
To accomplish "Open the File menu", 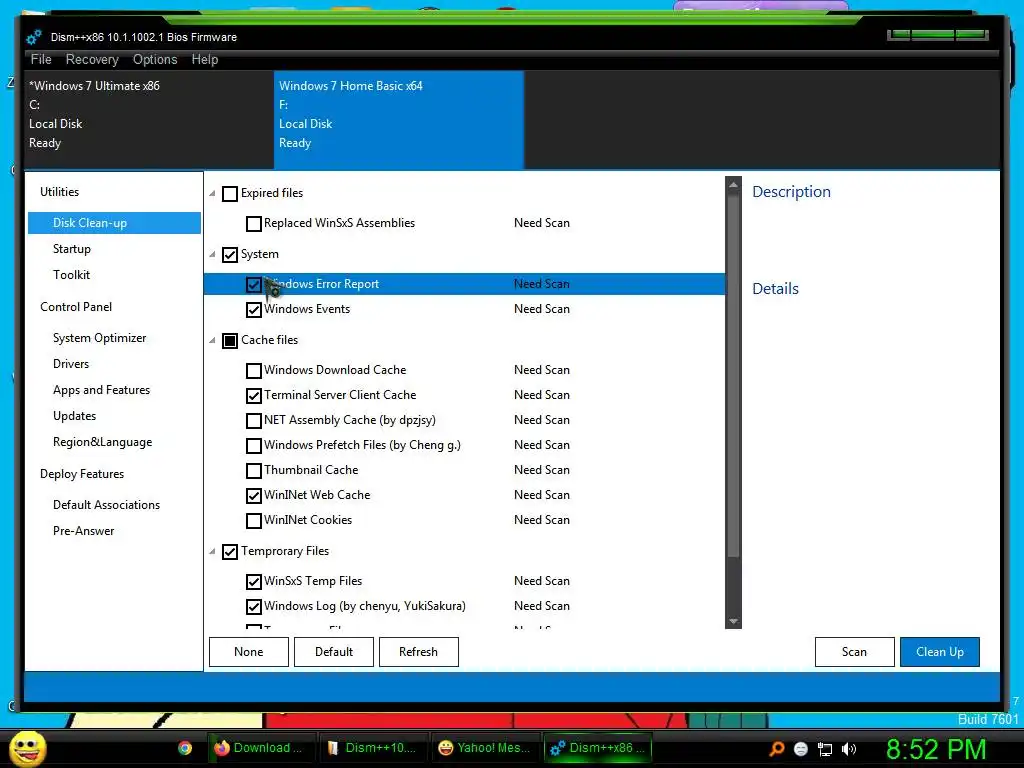I will pos(41,59).
